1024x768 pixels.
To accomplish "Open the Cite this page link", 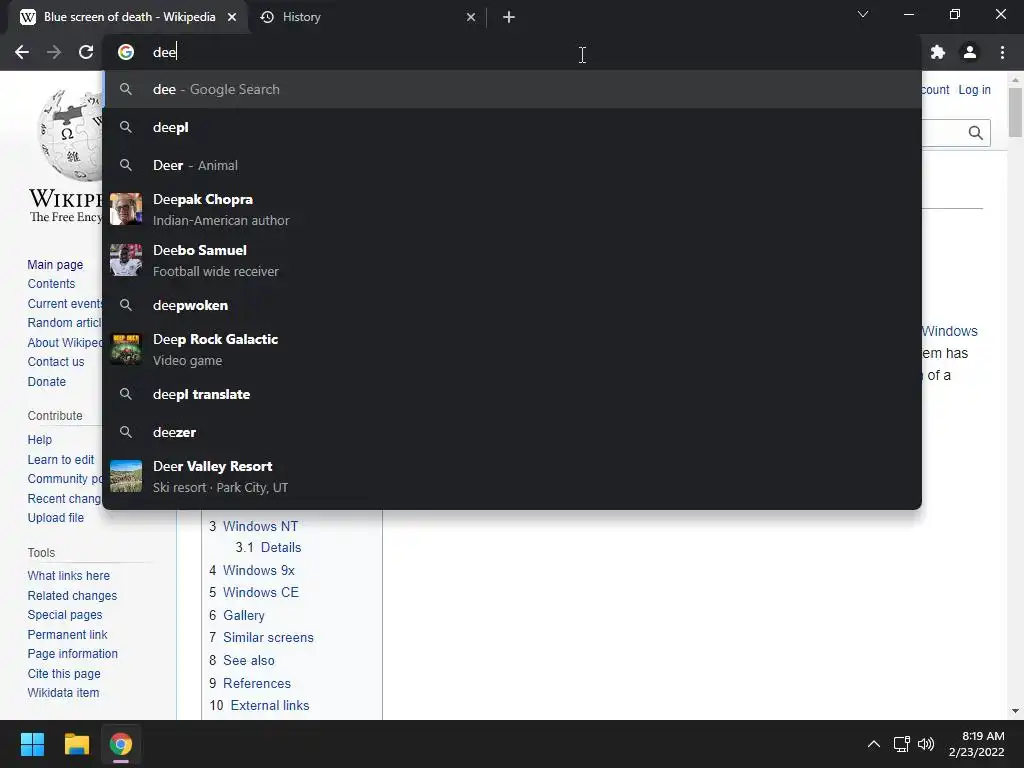I will click(x=64, y=673).
